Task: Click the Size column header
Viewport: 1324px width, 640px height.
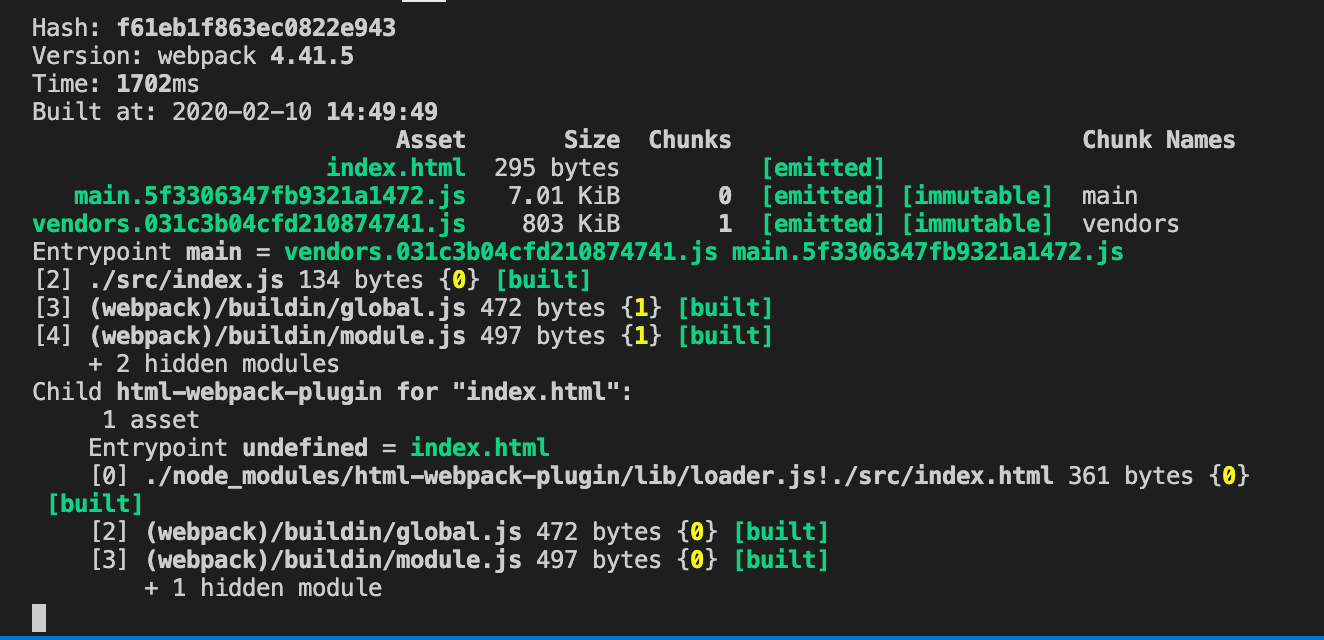Action: pos(591,140)
